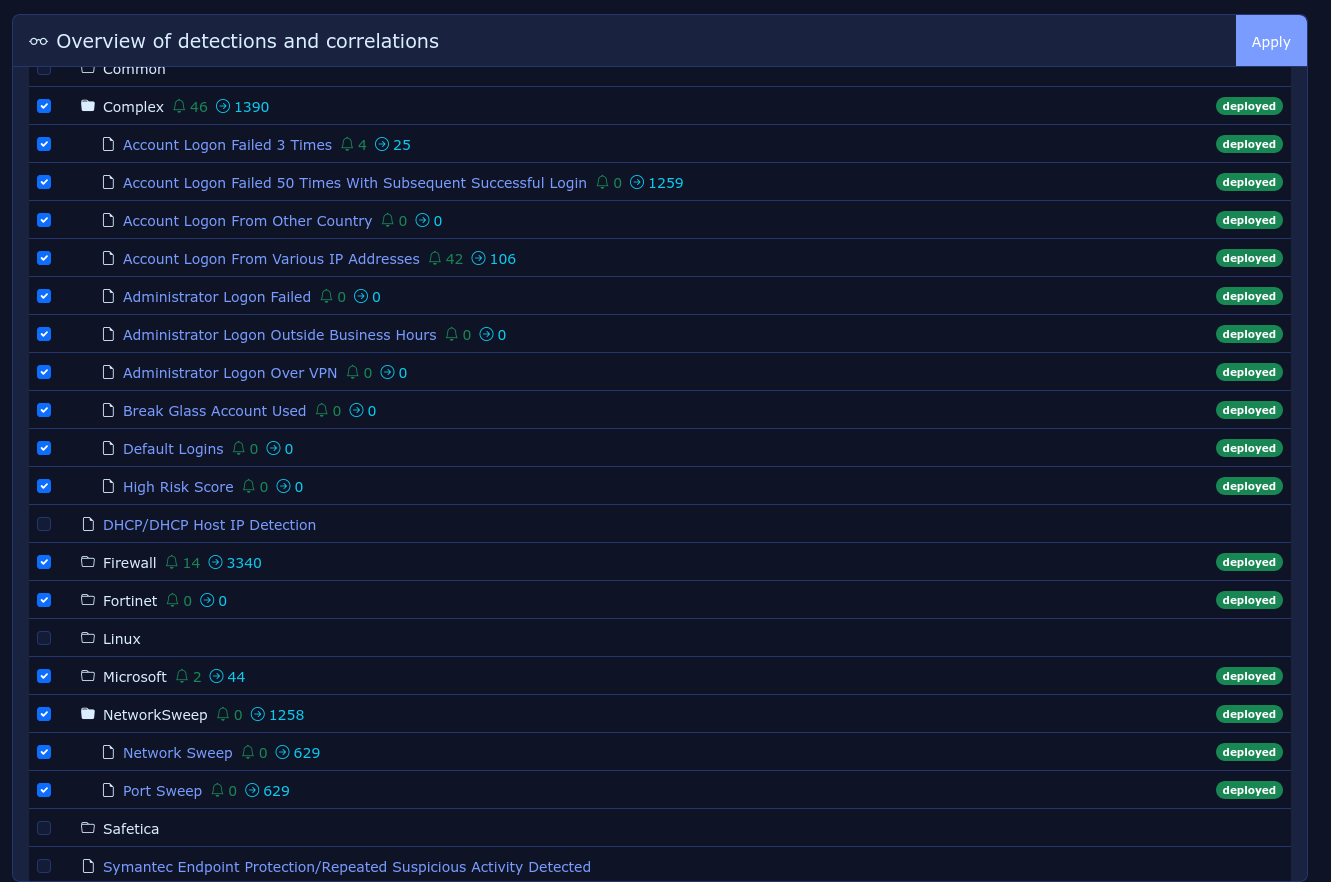Screen dimensions: 1331x882
Task: Click the bell alert icon on Complex row
Action: tap(179, 107)
